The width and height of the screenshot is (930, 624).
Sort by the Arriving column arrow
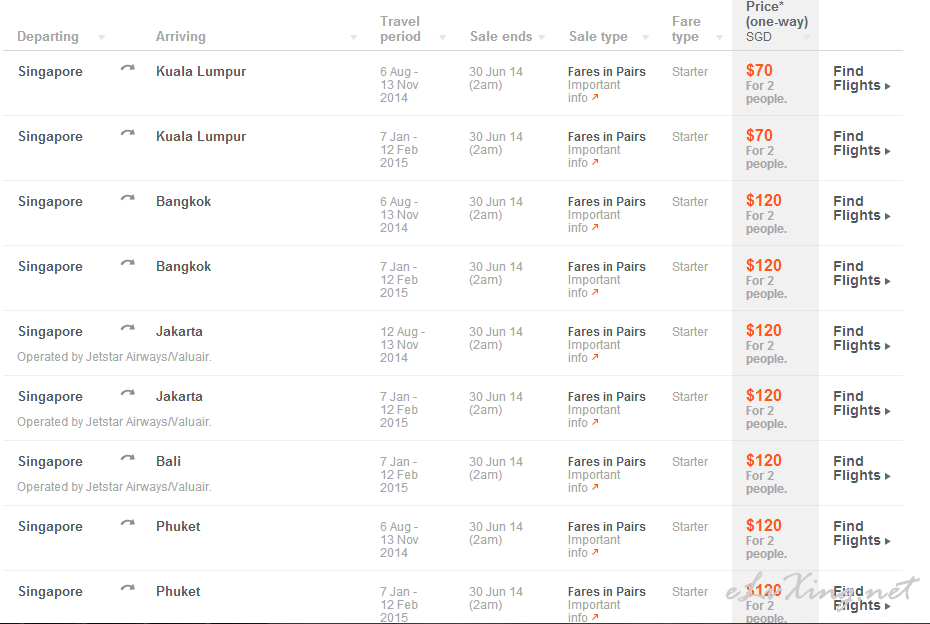pos(353,38)
